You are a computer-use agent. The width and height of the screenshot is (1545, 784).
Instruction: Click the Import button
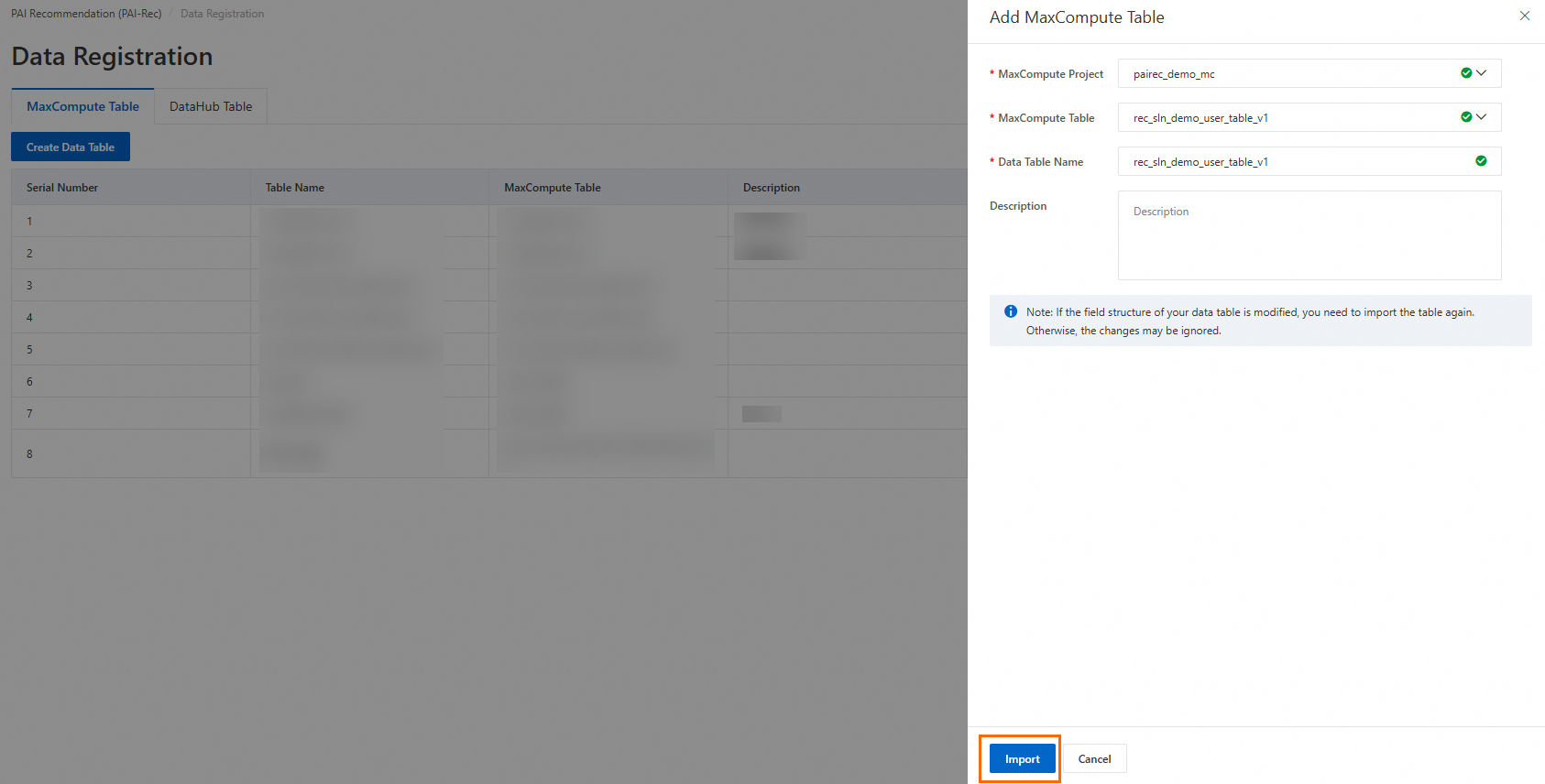click(1022, 758)
